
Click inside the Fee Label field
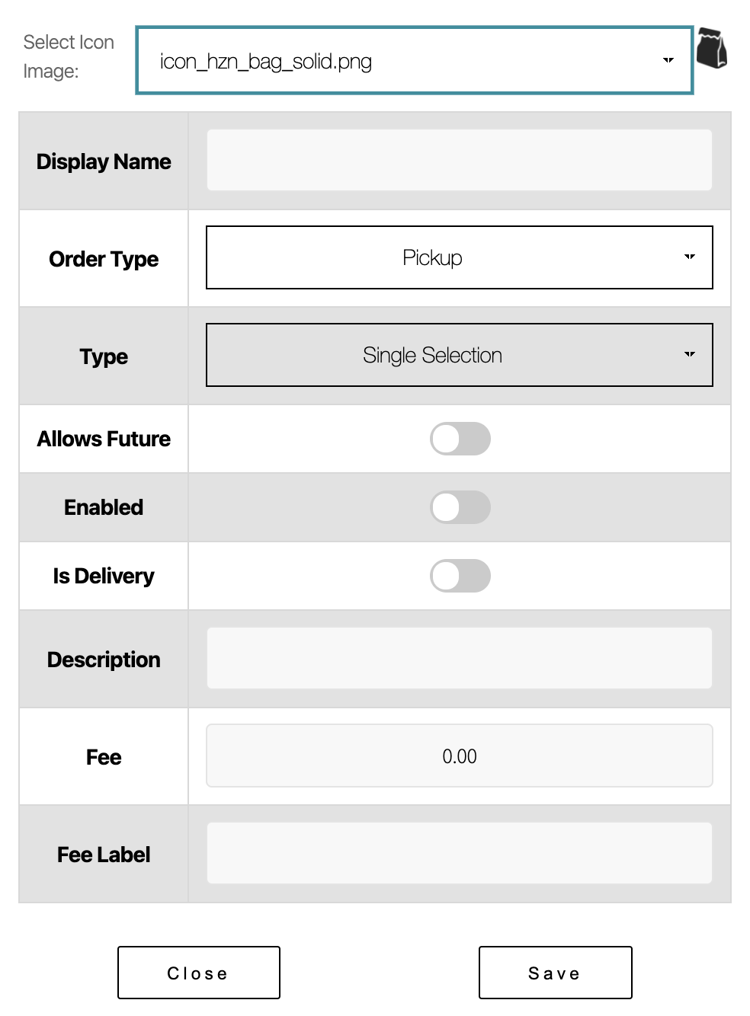pyautogui.click(x=459, y=853)
